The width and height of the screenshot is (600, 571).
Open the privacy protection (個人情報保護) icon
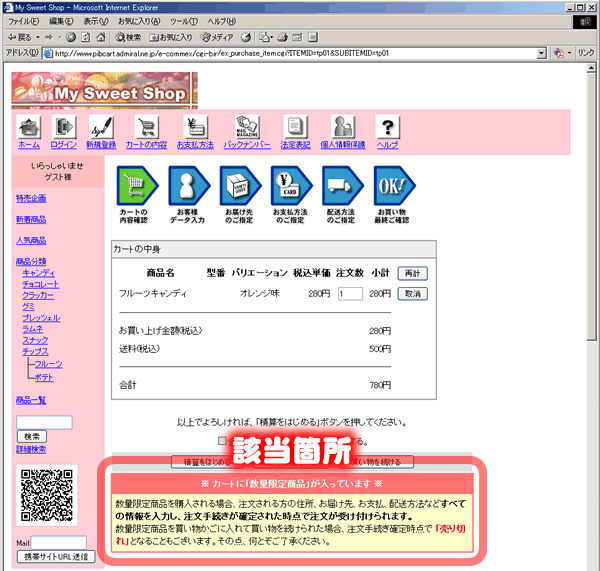[x=343, y=127]
